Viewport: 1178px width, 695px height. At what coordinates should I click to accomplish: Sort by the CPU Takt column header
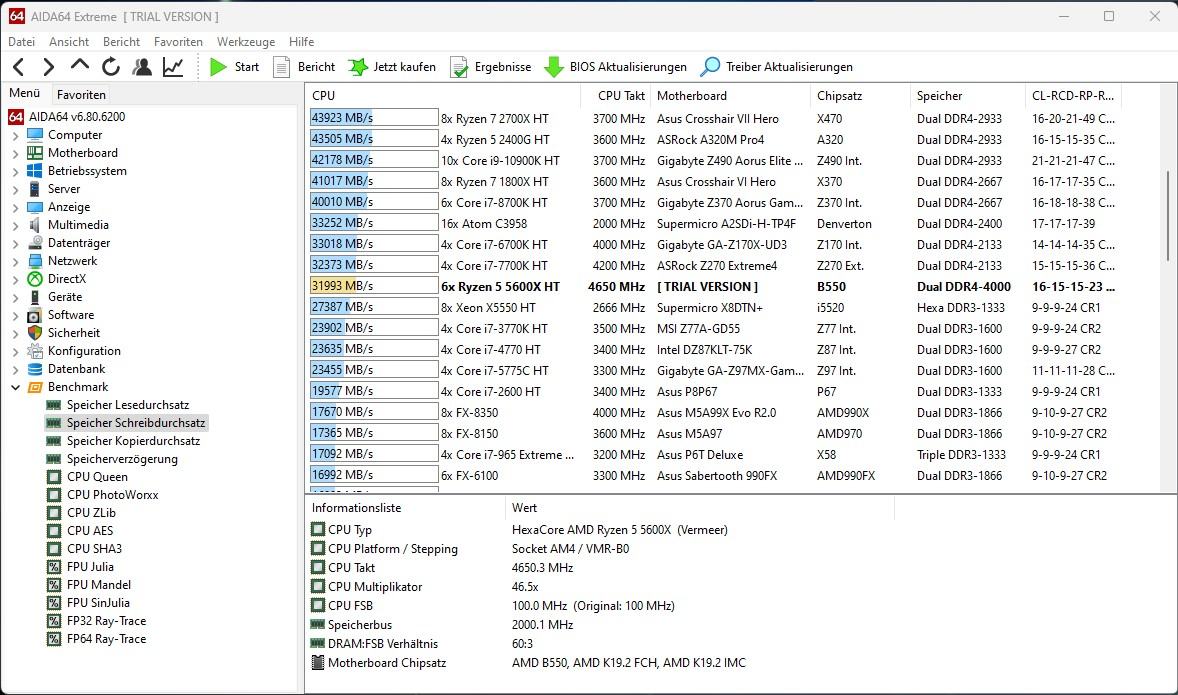[616, 96]
